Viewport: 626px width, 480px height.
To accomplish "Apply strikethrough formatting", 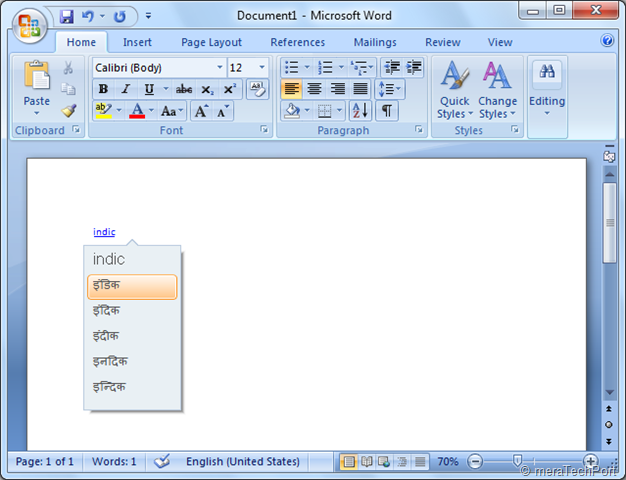I will (184, 89).
